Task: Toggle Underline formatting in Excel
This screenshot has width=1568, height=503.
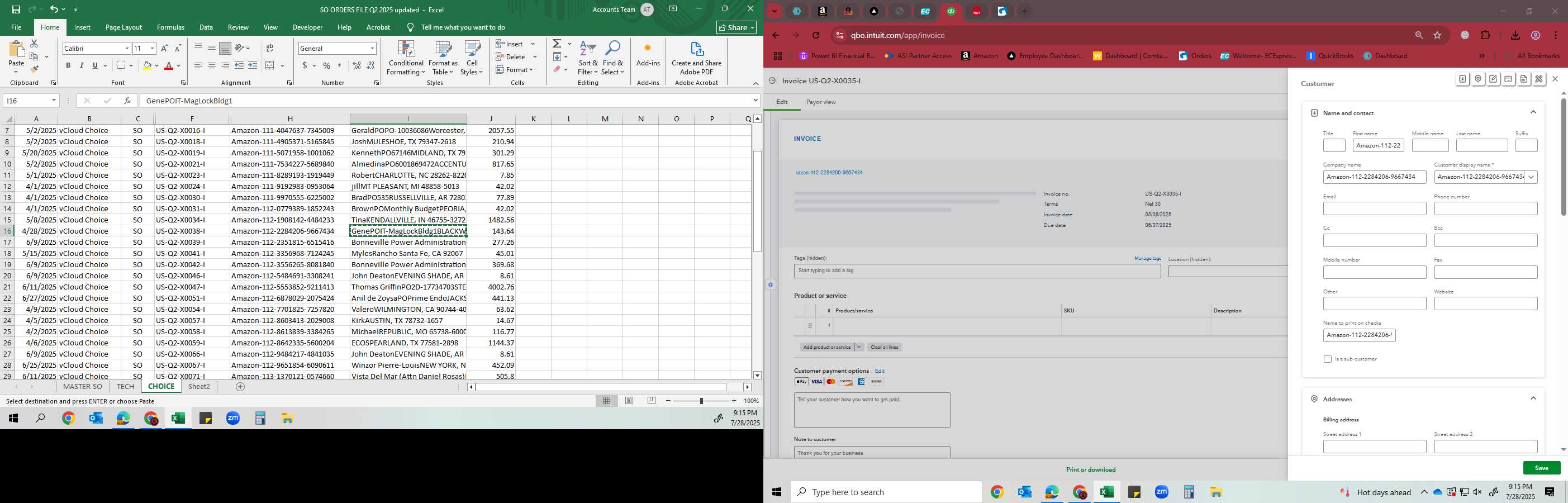Action: click(95, 66)
